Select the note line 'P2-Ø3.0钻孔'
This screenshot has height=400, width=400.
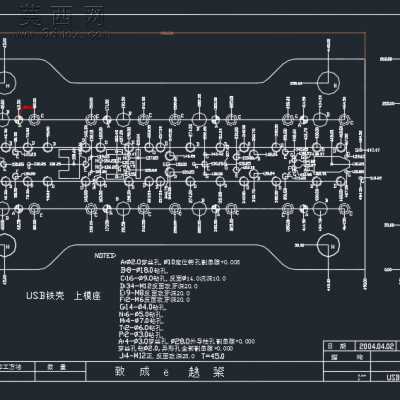pyautogui.click(x=142, y=335)
